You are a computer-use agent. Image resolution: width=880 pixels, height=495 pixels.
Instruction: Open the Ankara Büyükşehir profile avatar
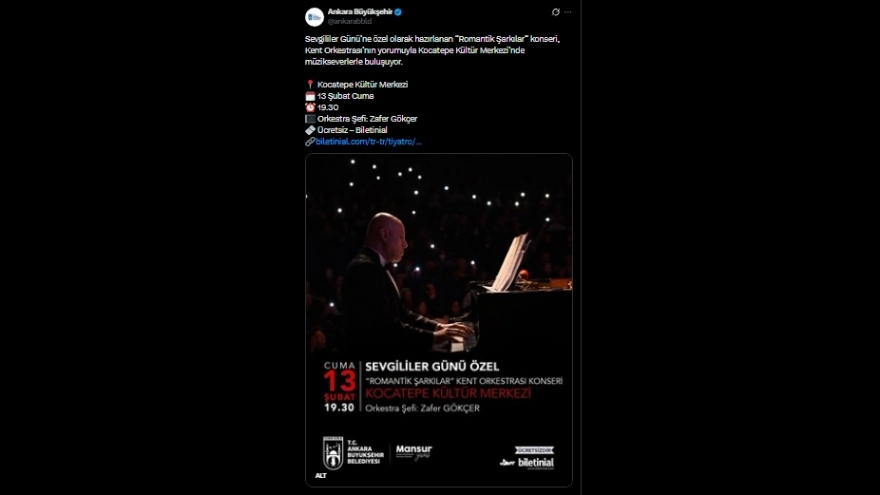pyautogui.click(x=314, y=17)
